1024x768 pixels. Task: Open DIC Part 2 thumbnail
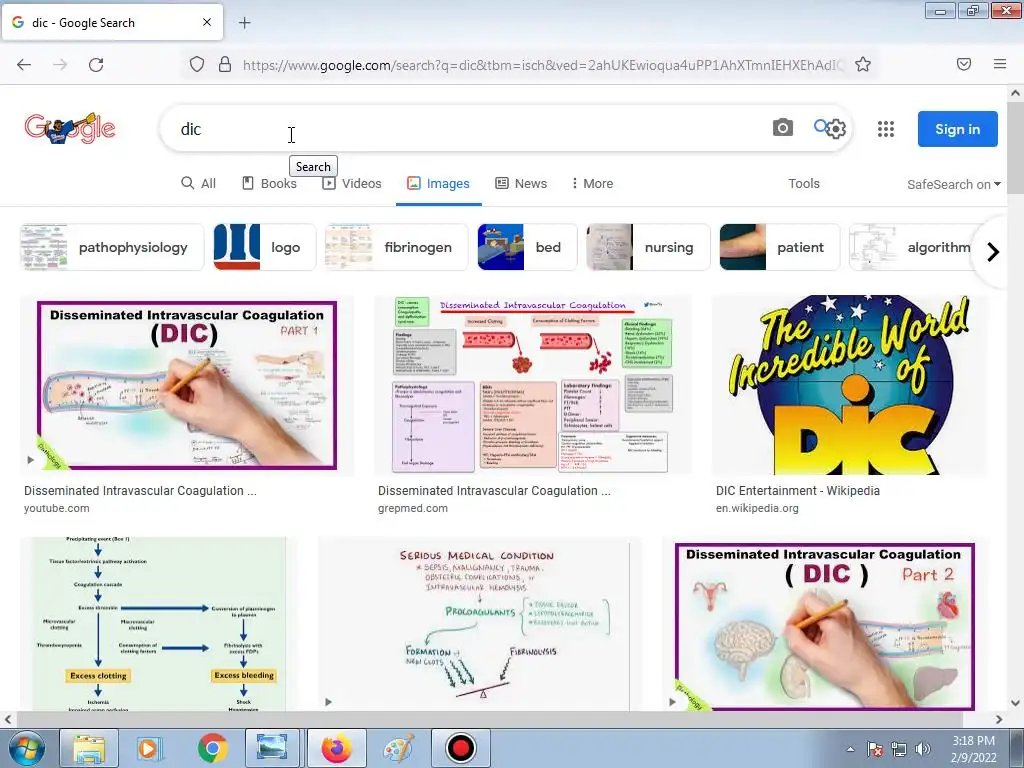[825, 624]
